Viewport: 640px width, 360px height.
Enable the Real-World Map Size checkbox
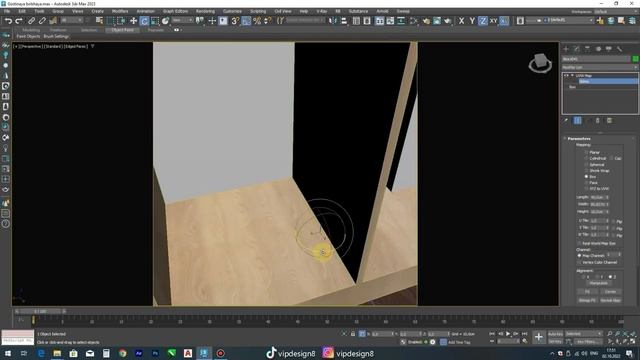point(597,243)
